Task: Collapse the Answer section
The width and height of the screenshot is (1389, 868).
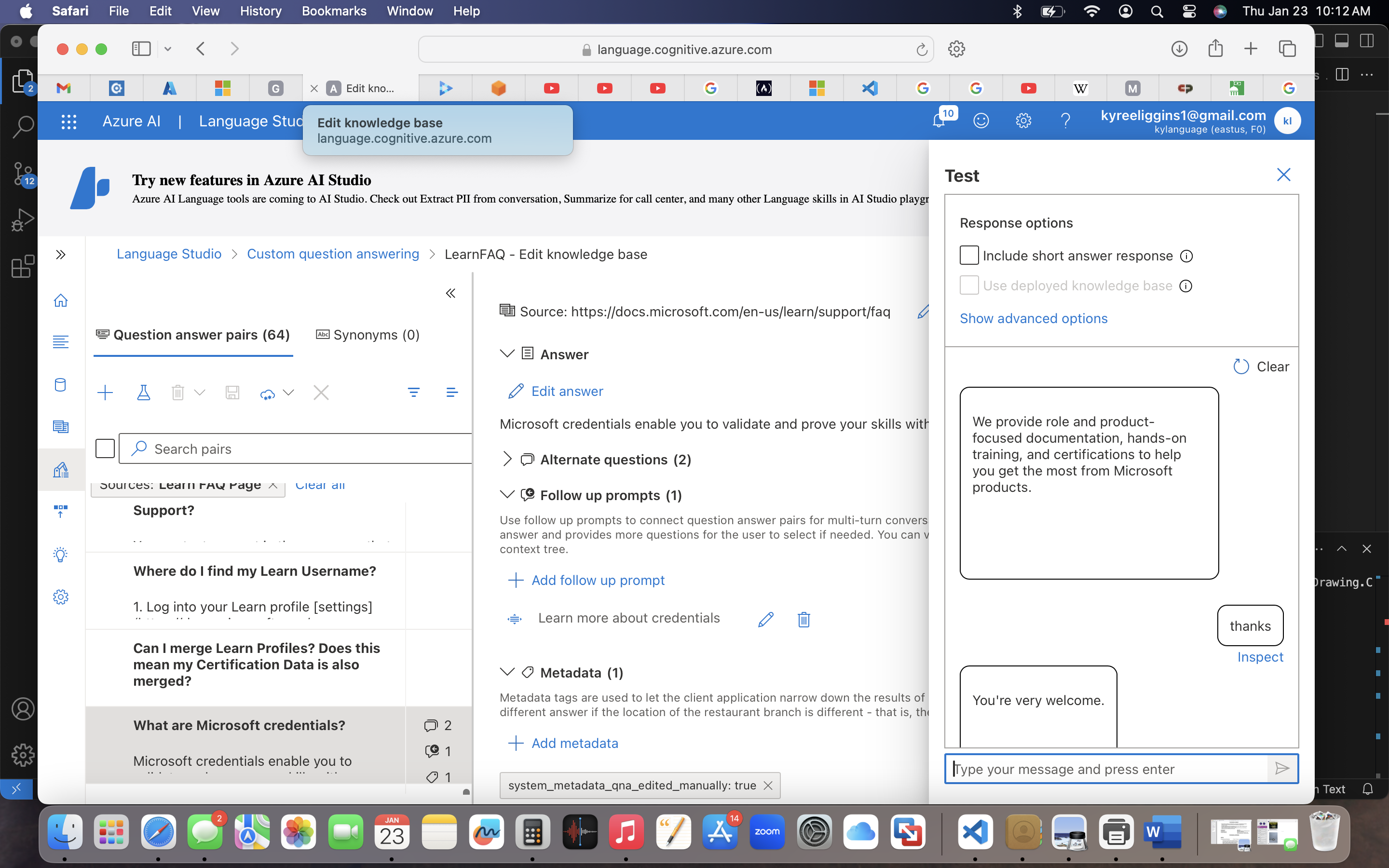Action: click(x=507, y=353)
